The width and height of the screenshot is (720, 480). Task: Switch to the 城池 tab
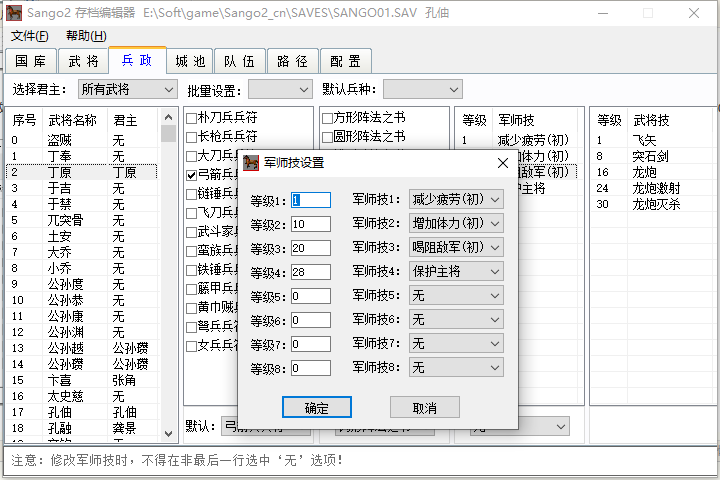coord(190,61)
